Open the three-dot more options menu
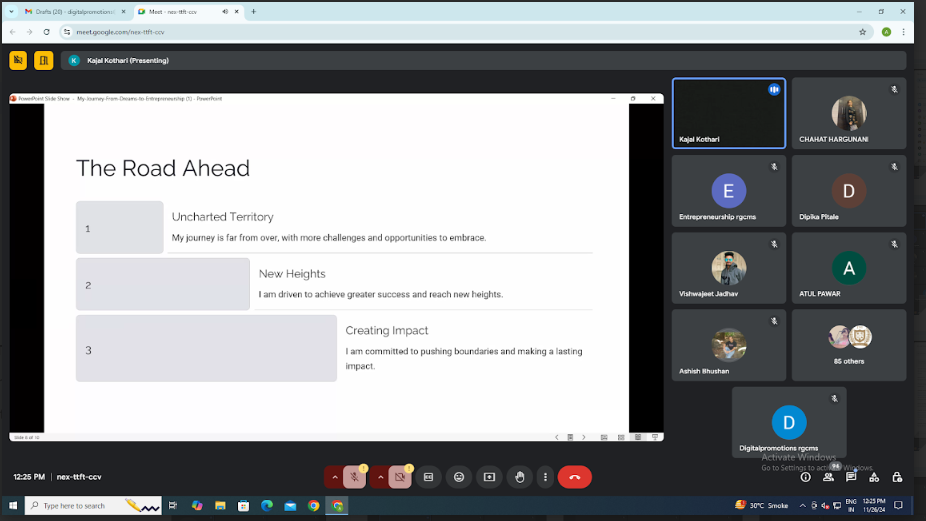 tap(544, 477)
